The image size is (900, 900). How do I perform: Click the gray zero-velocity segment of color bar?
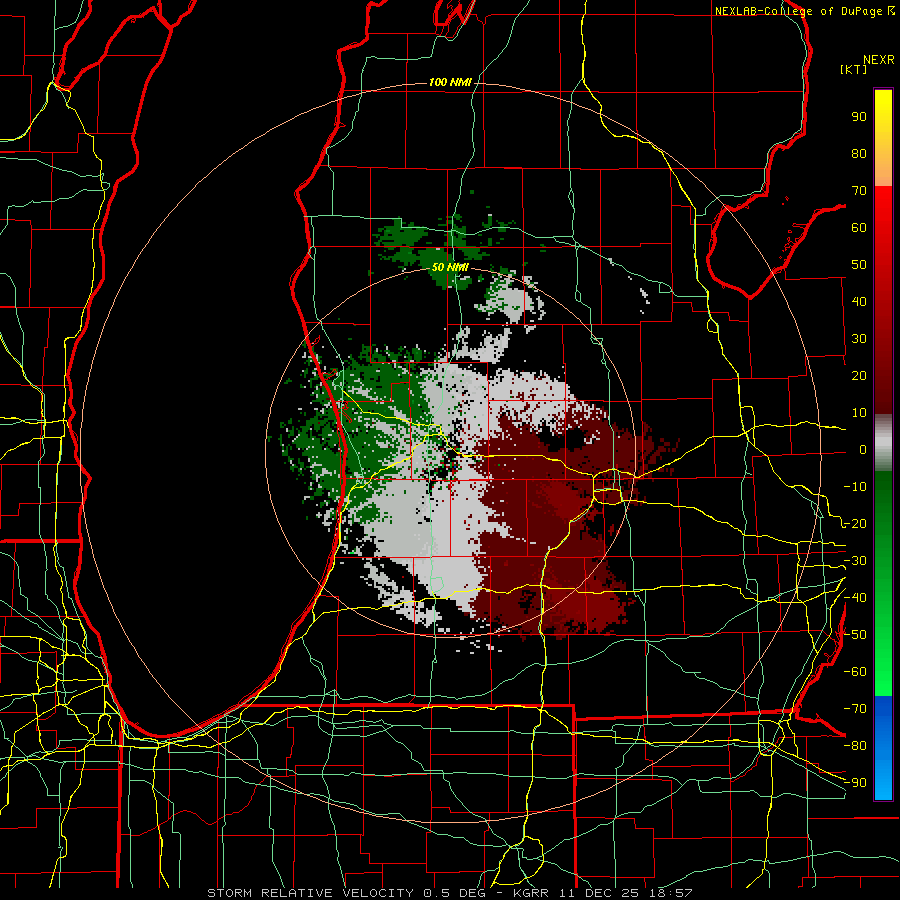pos(883,443)
